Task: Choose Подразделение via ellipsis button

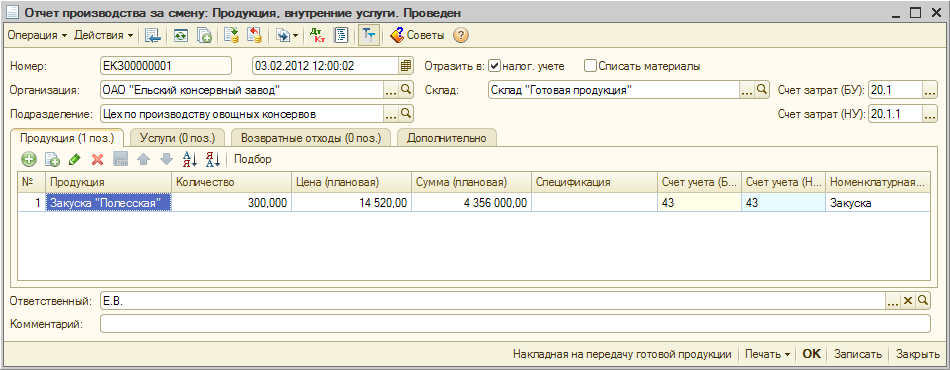Action: 391,113
